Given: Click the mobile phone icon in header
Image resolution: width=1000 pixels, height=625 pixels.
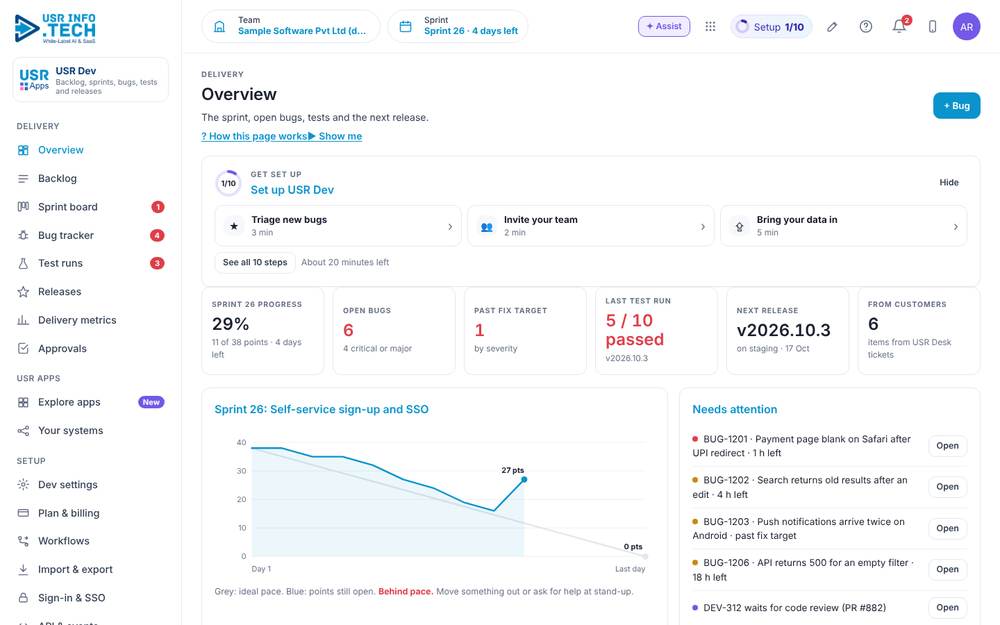Looking at the screenshot, I should point(932,27).
